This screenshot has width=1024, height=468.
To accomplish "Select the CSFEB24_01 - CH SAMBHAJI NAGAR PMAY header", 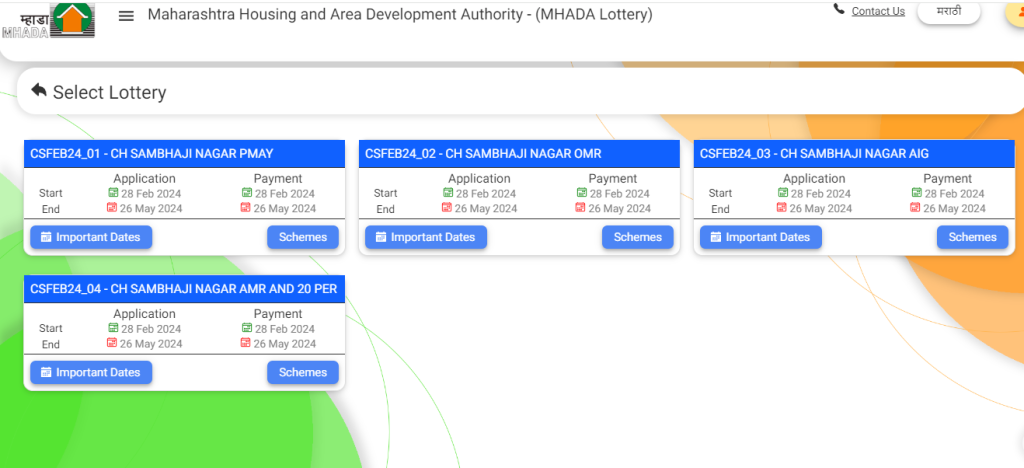I will pyautogui.click(x=184, y=154).
